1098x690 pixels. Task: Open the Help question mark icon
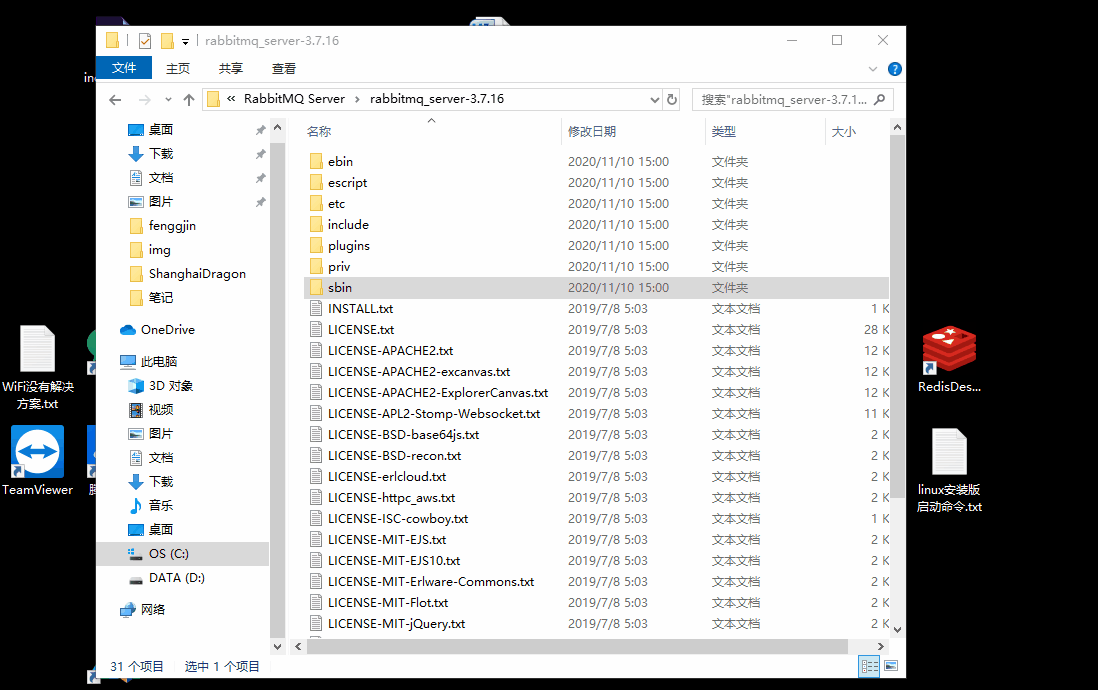pyautogui.click(x=894, y=69)
